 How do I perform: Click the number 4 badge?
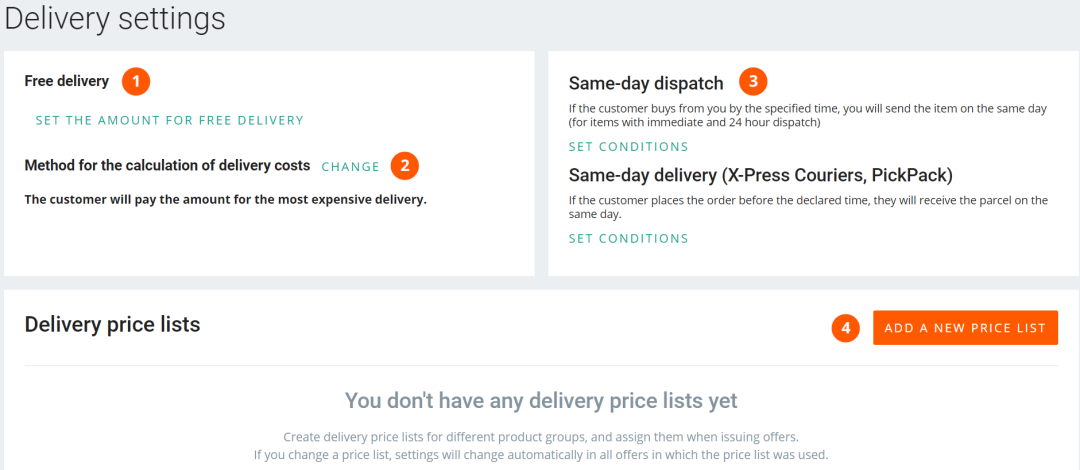tap(846, 327)
